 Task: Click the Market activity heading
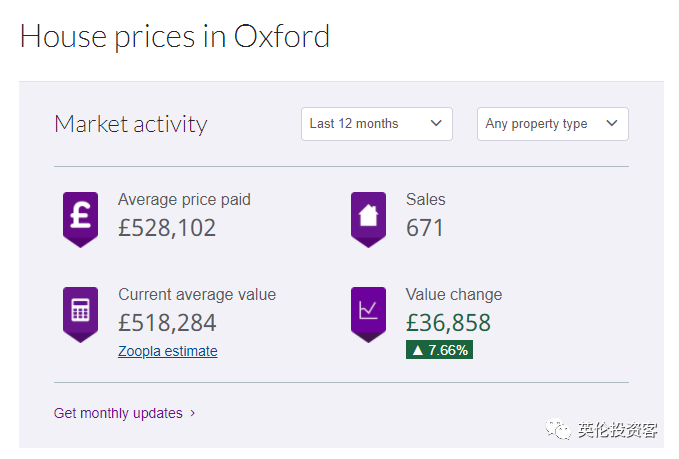[x=130, y=124]
